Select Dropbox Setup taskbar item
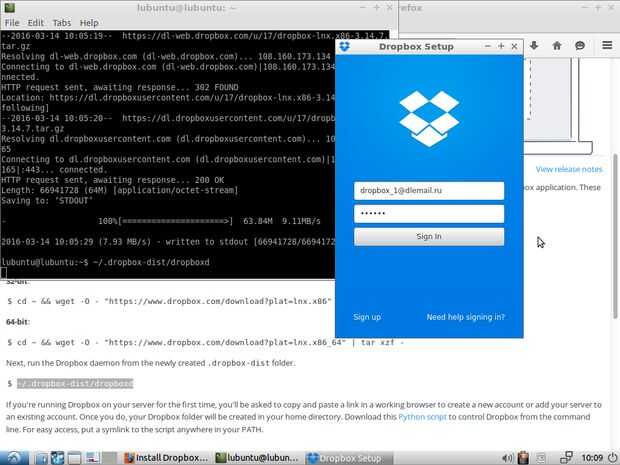 coord(349,458)
